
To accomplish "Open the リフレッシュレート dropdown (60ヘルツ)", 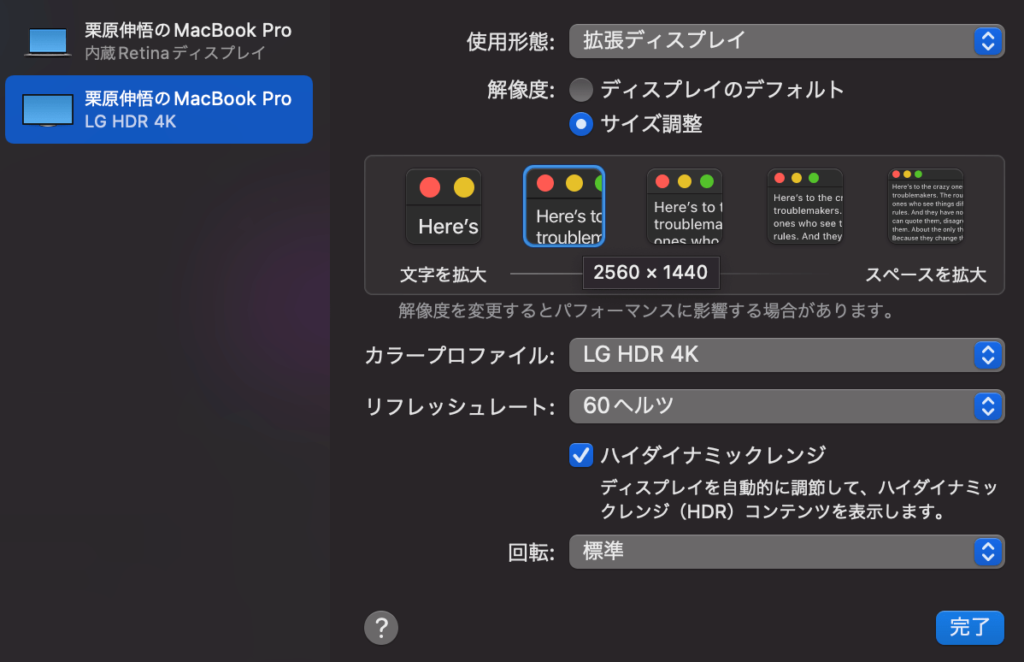I will 786,406.
